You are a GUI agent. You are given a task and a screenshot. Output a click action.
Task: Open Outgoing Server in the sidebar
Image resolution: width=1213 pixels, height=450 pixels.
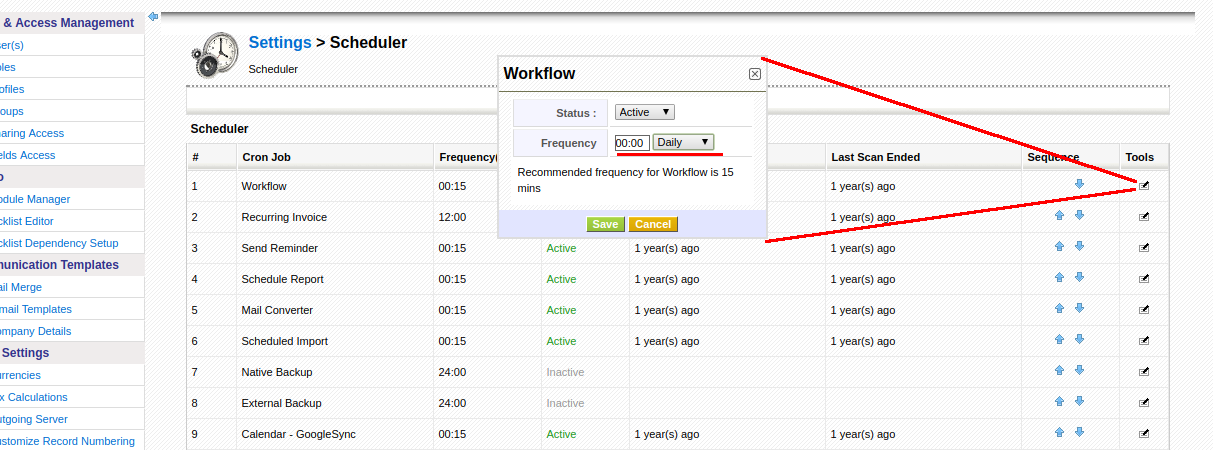33,419
